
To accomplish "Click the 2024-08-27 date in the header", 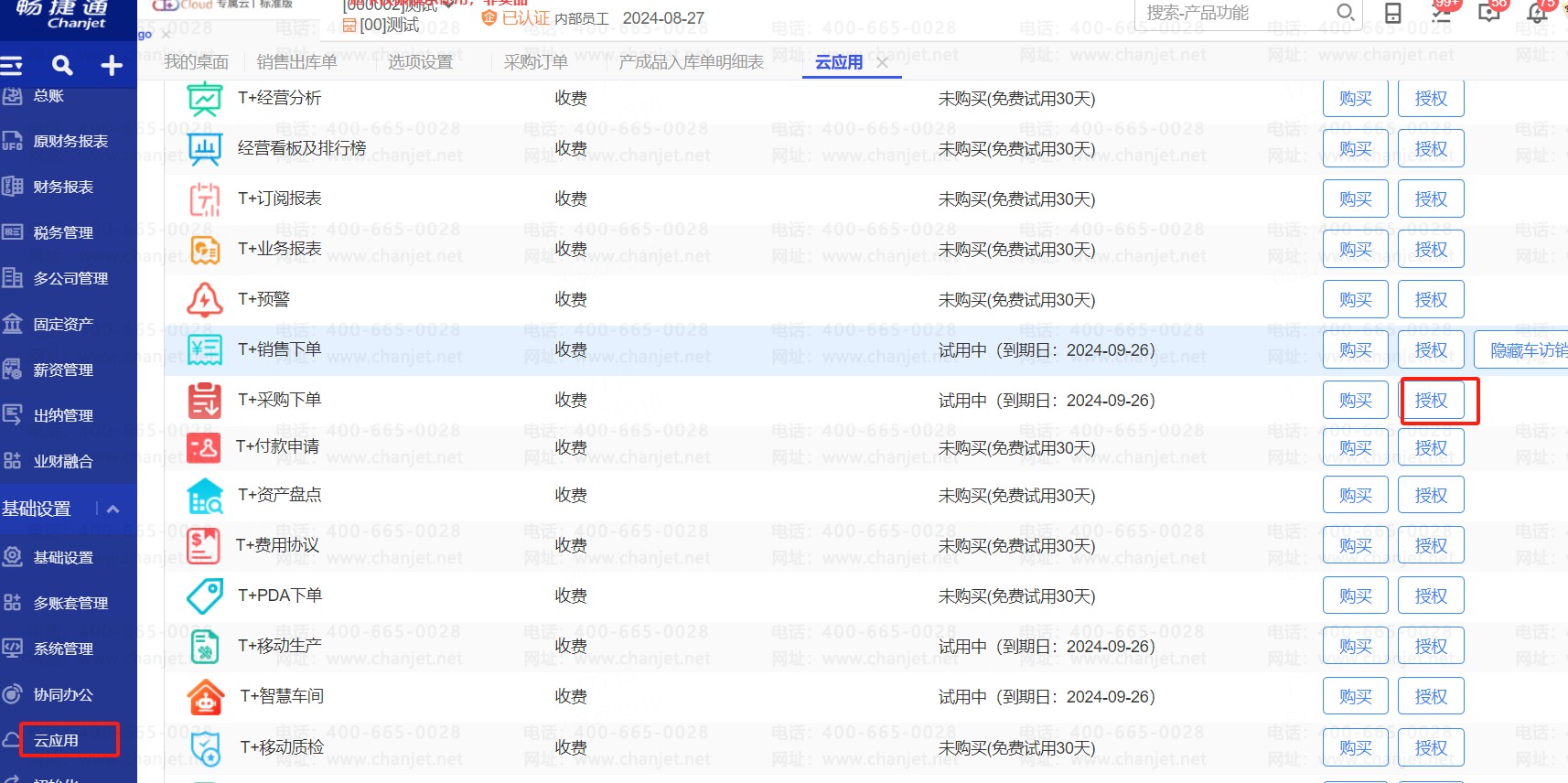I will click(x=663, y=18).
